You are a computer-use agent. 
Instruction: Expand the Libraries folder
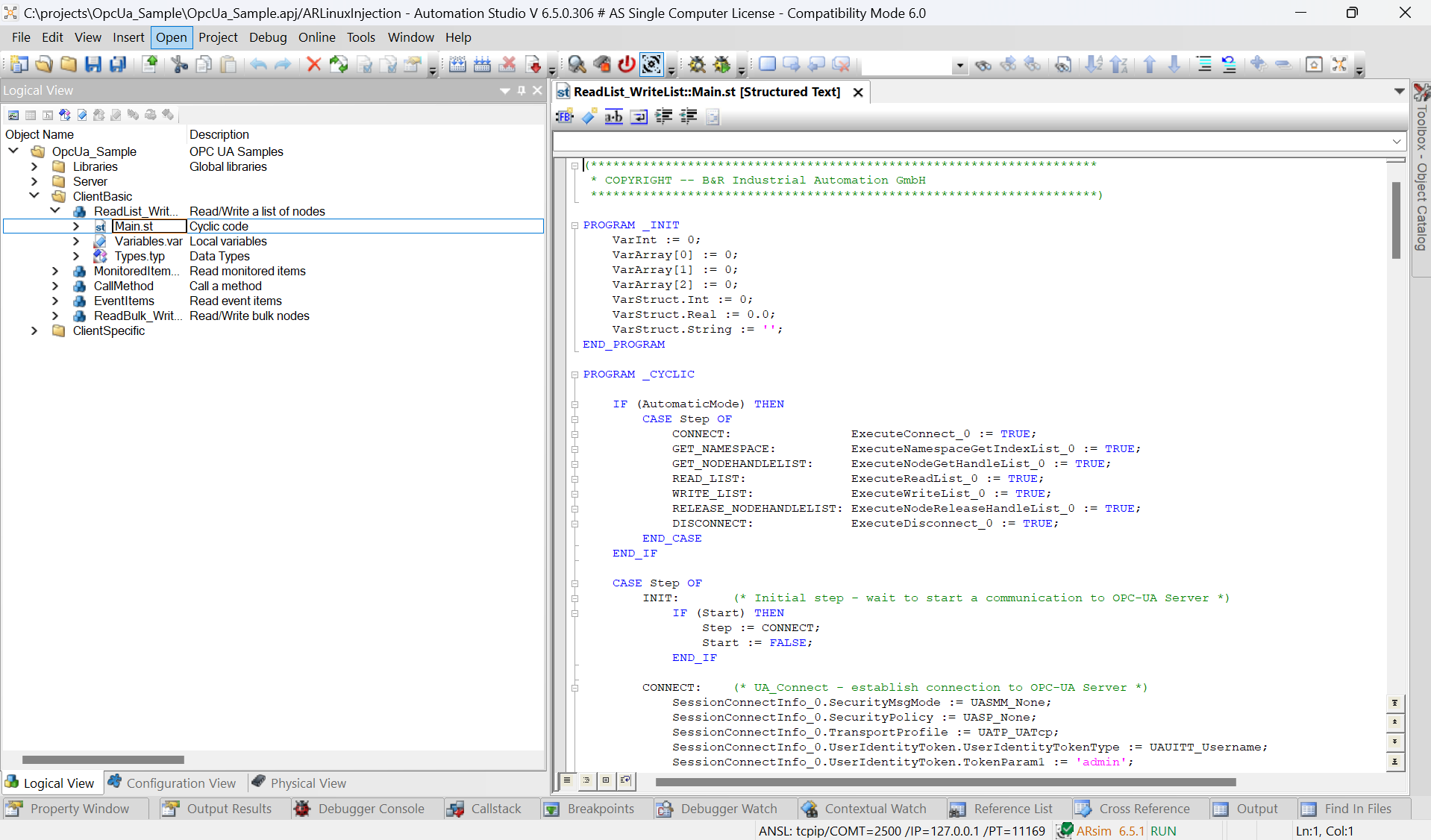[34, 166]
